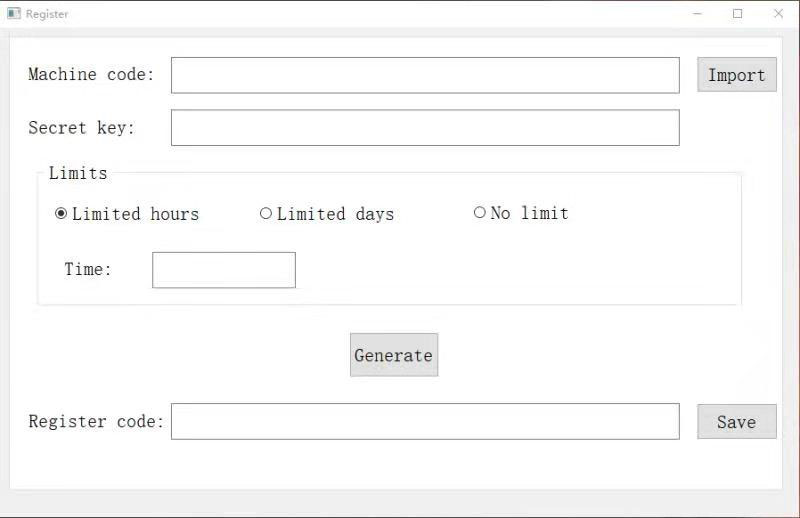Viewport: 800px width, 518px height.
Task: Click the Register code output field
Action: [425, 422]
